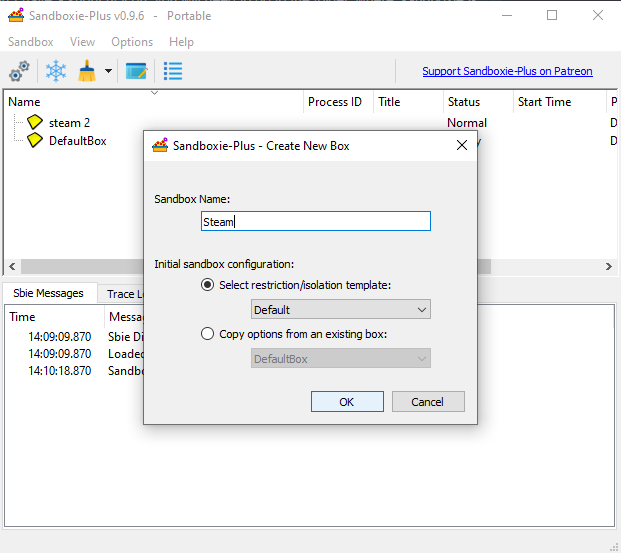
Task: Click yellow sandbox icon beside steam 2
Action: [x=35, y=122]
